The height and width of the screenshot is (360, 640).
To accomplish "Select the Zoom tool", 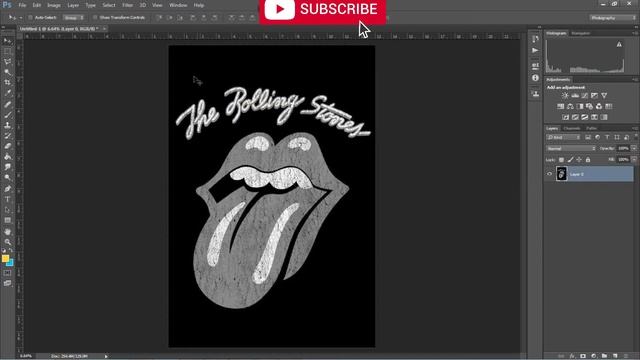I will tap(7, 242).
